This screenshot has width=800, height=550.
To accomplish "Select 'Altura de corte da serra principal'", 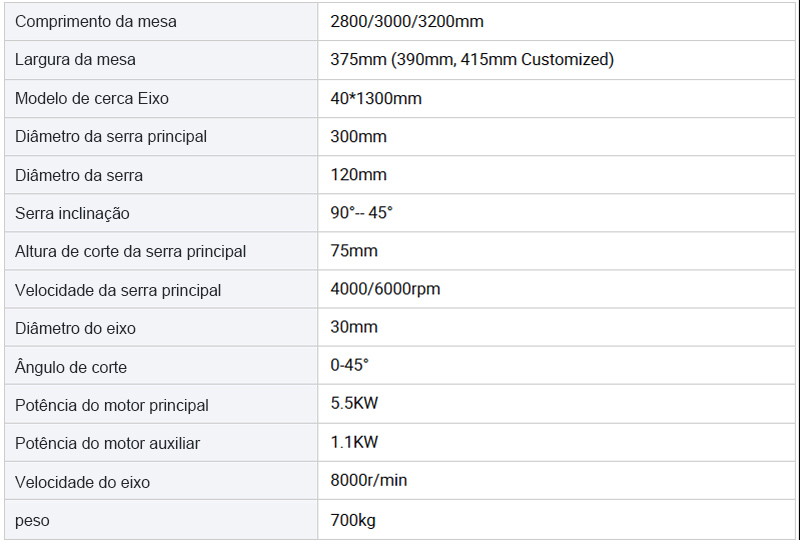I will 131,252.
